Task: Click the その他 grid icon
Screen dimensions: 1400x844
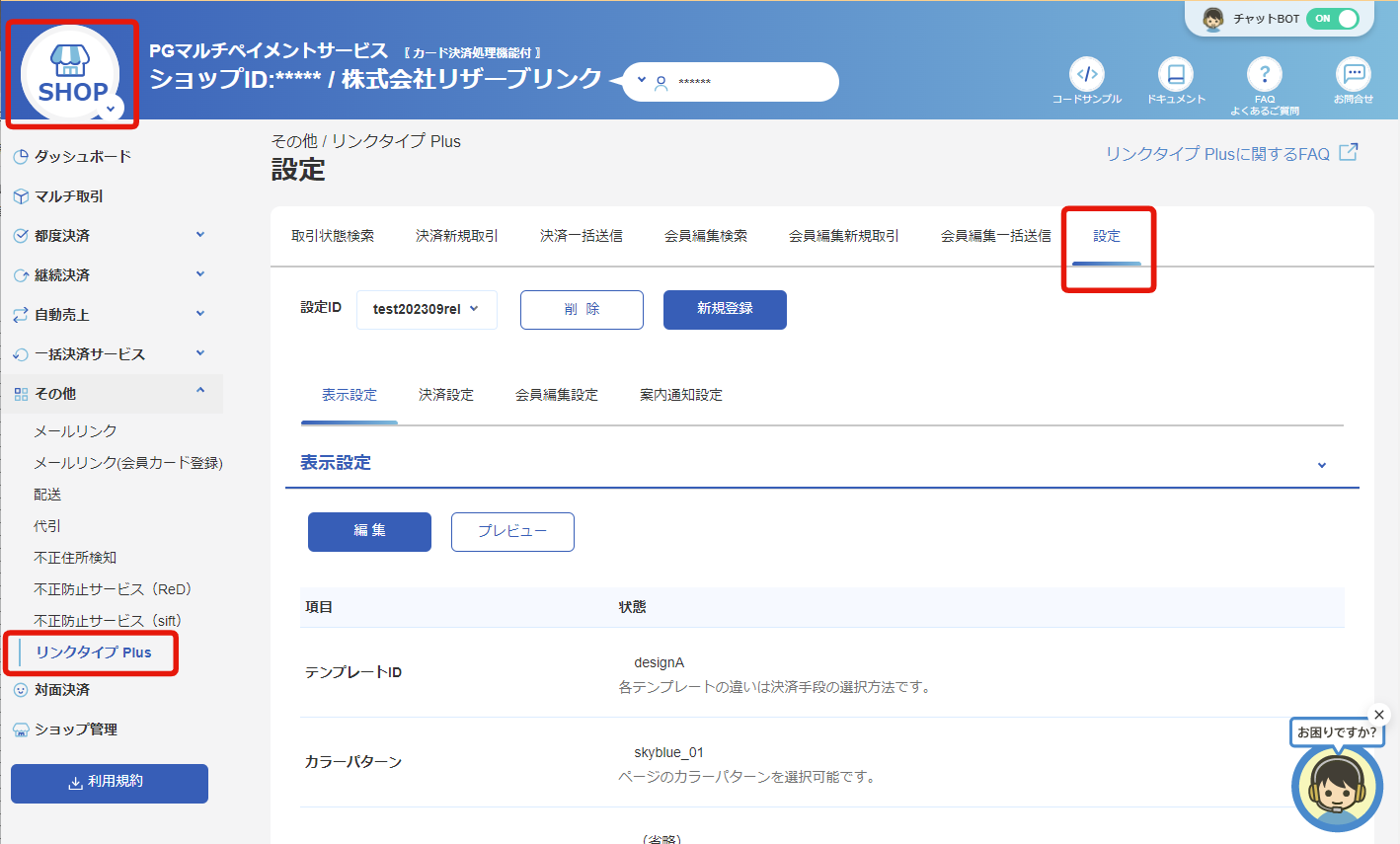Action: (x=21, y=394)
